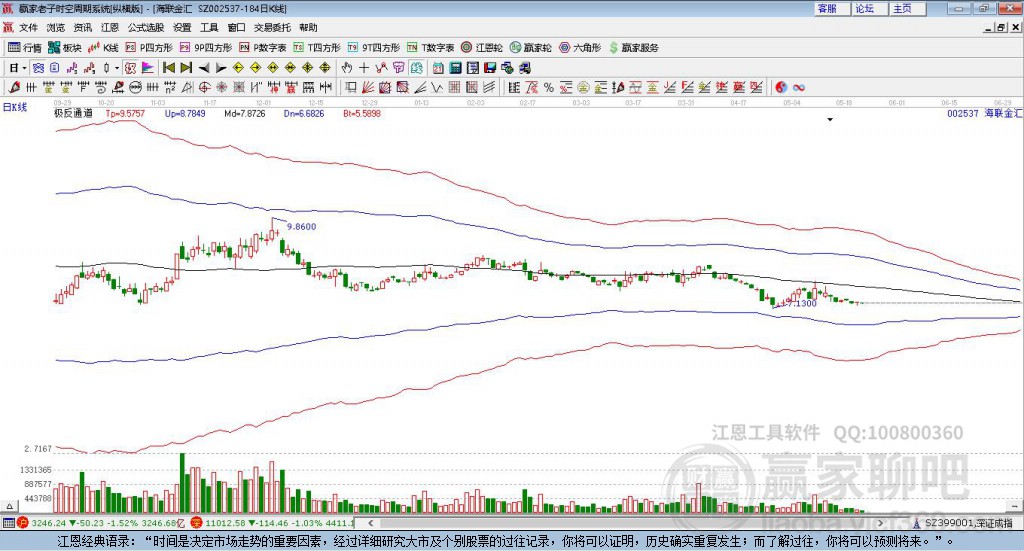1024x551 pixels.
Task: Open the calendar date icon
Action: click(x=438, y=68)
